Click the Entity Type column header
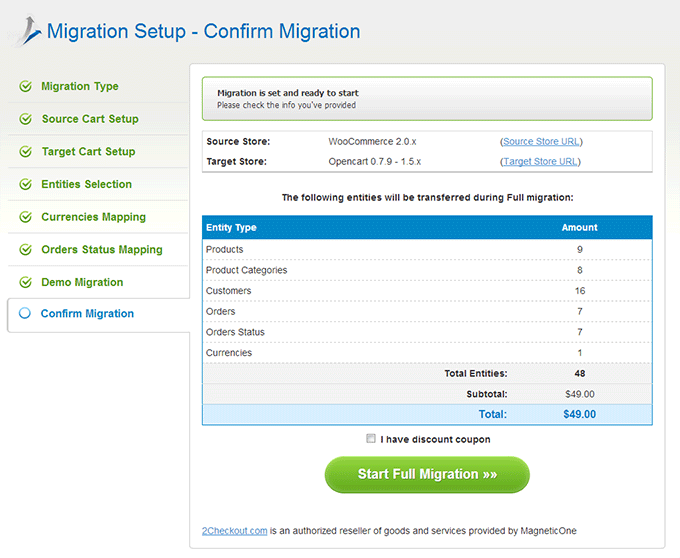This screenshot has height=558, width=680. pos(231,228)
